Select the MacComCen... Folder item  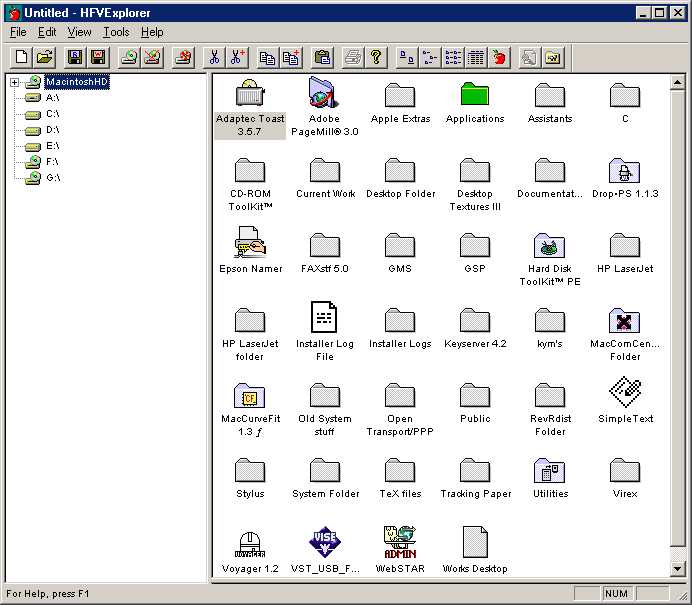coord(625,335)
